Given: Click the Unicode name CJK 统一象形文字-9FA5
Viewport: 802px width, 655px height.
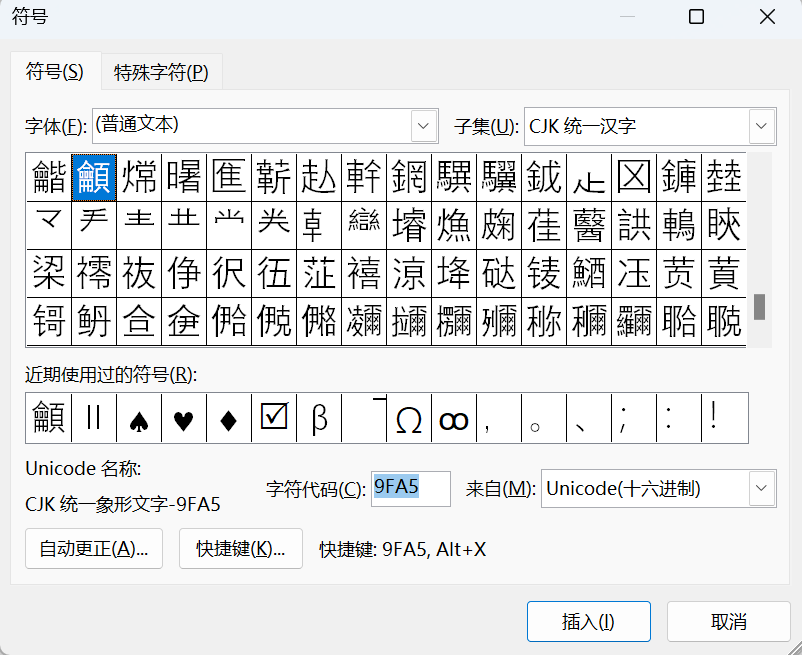Looking at the screenshot, I should 123,505.
